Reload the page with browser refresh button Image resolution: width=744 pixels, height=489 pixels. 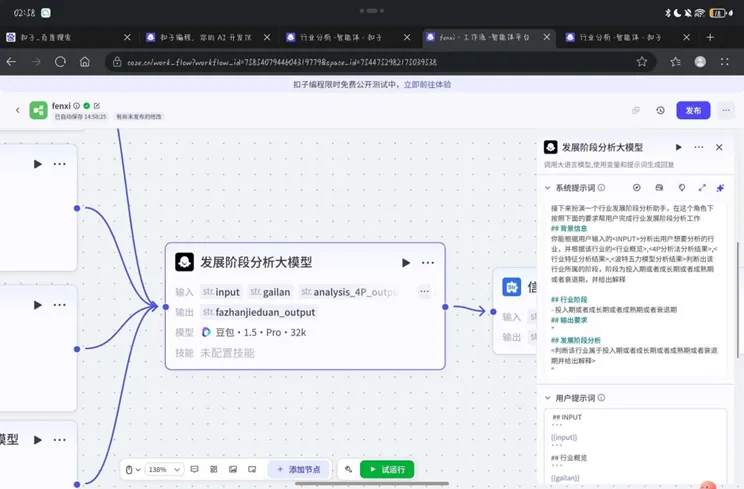(60, 62)
